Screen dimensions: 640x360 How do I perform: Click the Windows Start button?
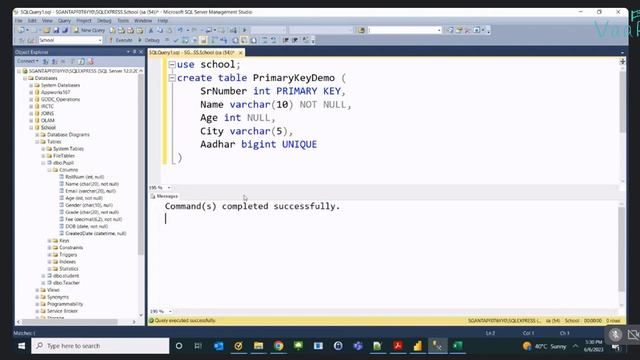[x=21, y=346]
